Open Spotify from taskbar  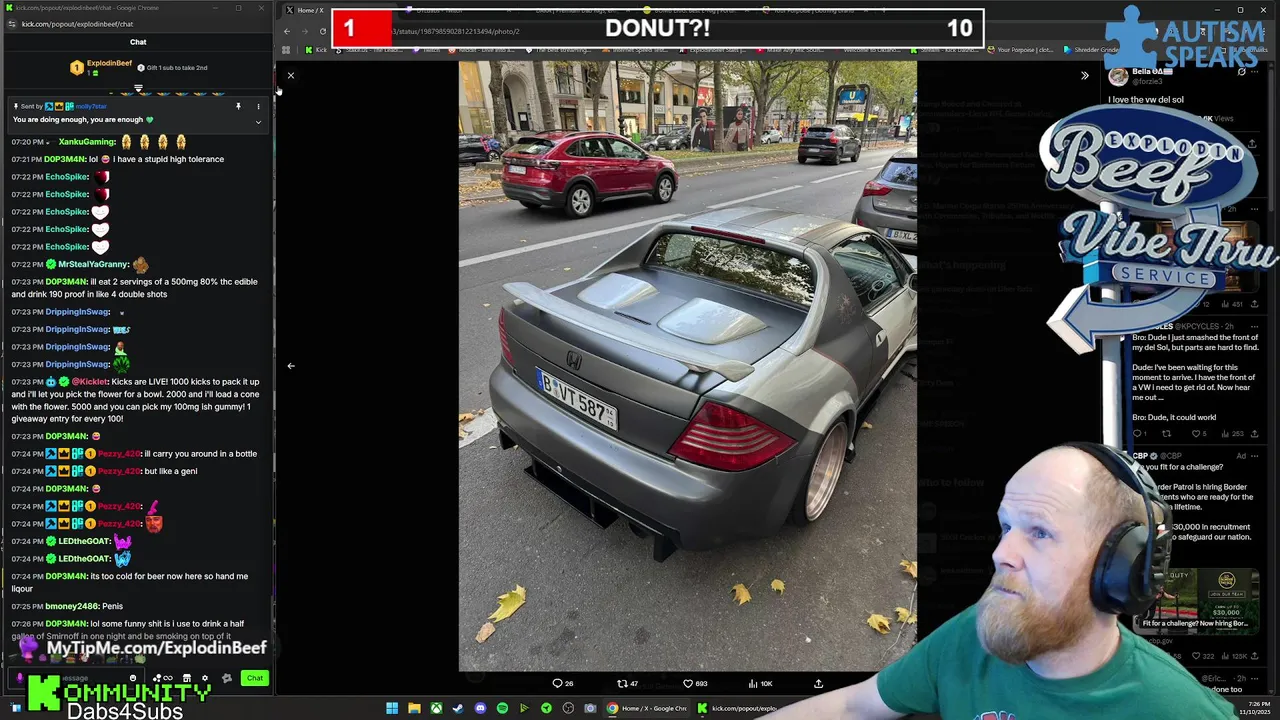point(502,708)
